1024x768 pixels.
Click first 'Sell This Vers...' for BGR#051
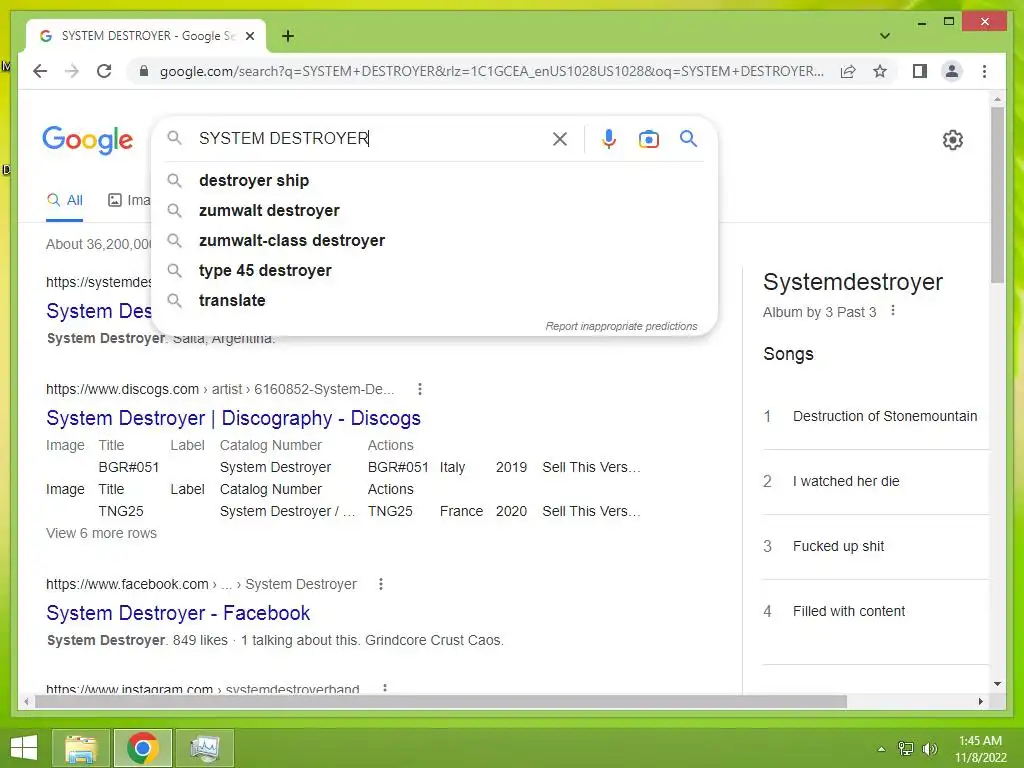[591, 468]
